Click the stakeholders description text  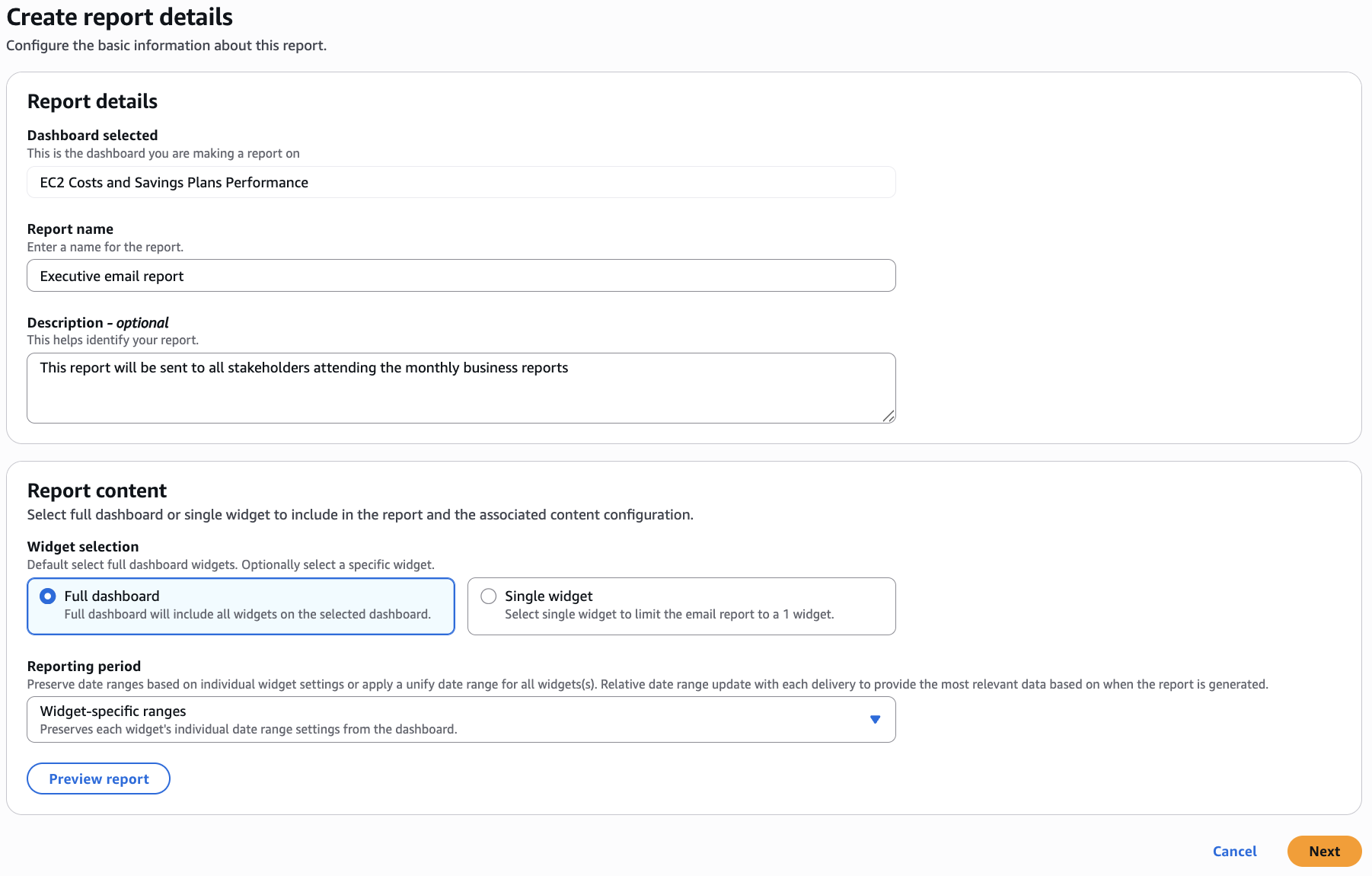point(304,367)
